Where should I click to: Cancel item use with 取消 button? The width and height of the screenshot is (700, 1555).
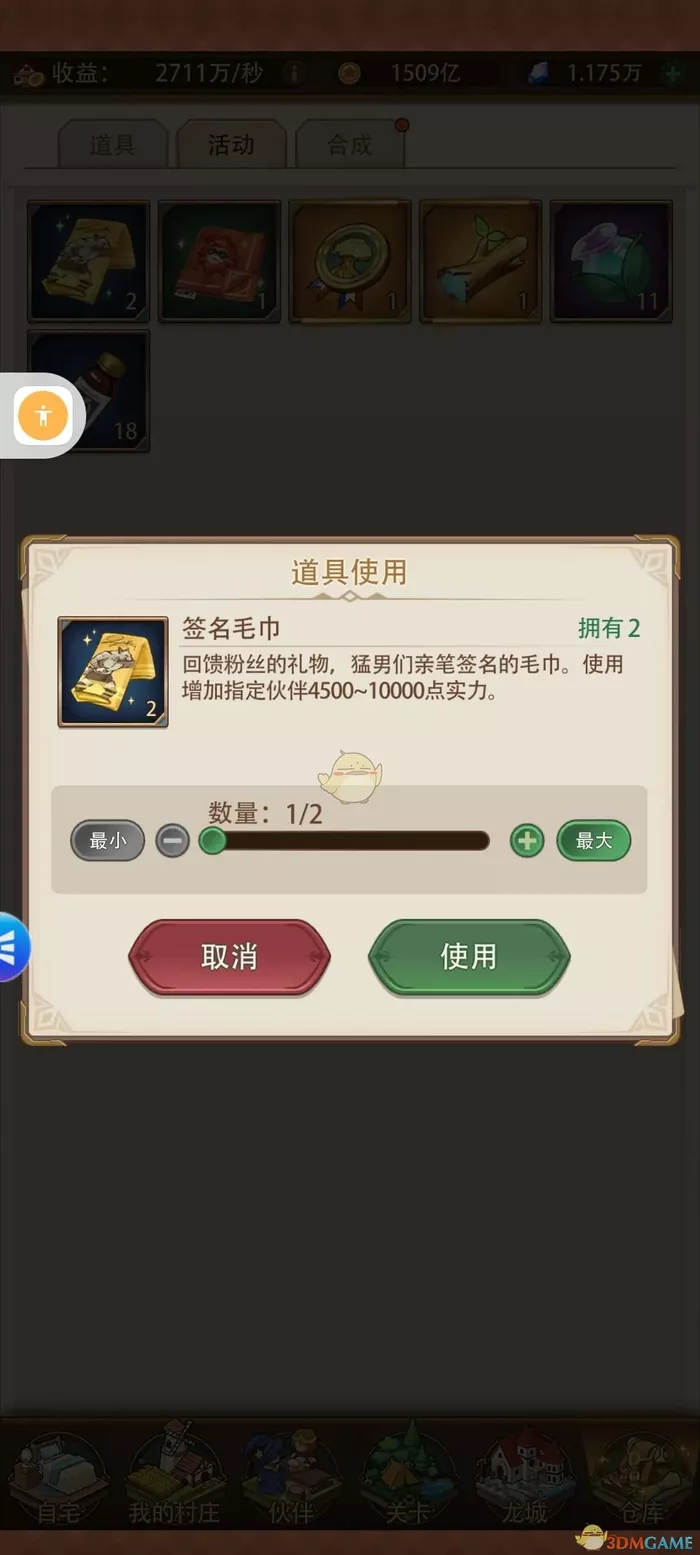229,957
